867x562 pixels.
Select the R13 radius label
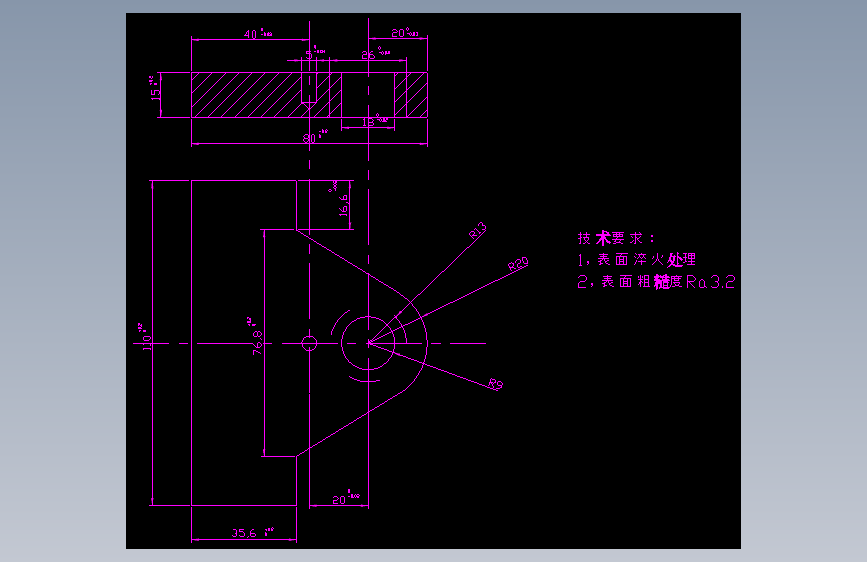click(x=478, y=231)
